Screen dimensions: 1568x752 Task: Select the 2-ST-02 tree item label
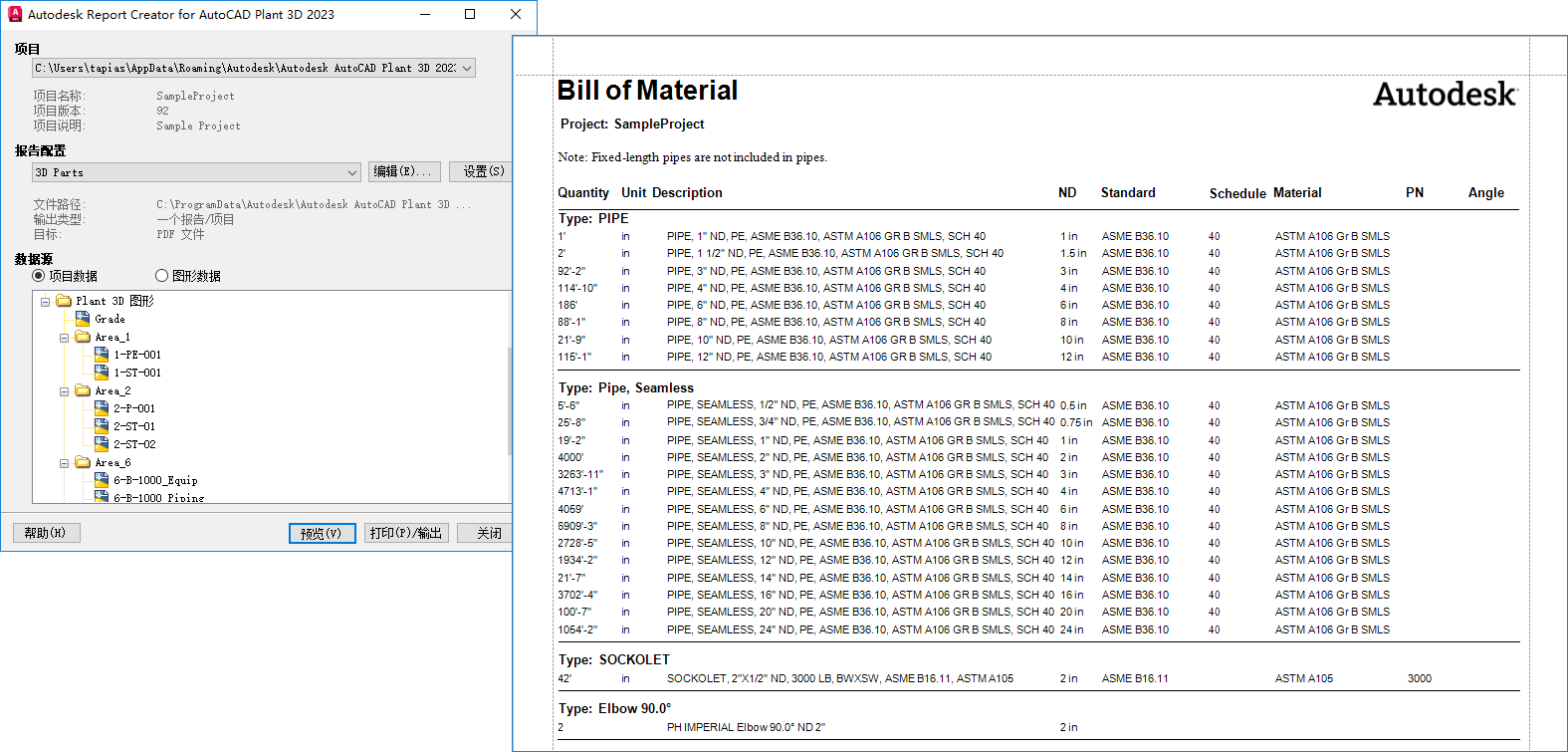(134, 444)
